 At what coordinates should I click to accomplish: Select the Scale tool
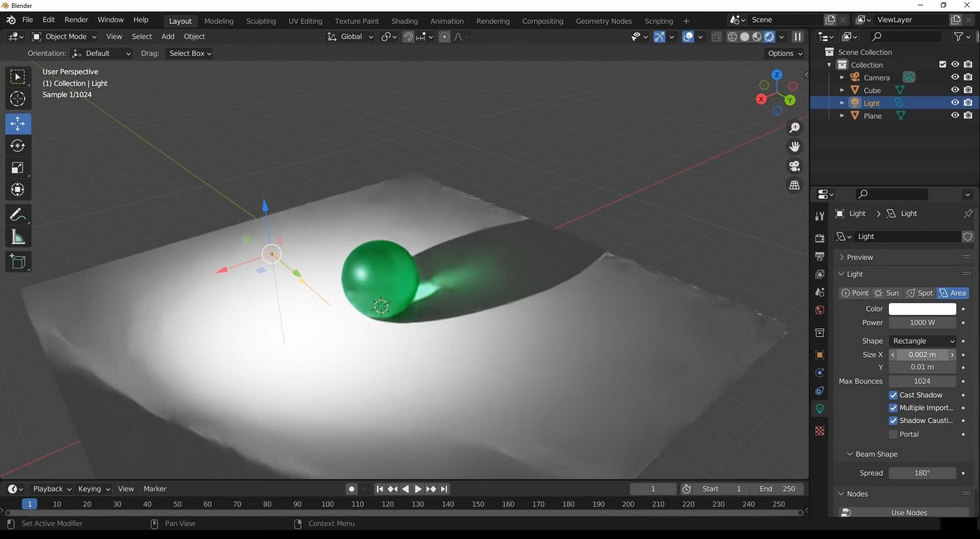click(18, 168)
